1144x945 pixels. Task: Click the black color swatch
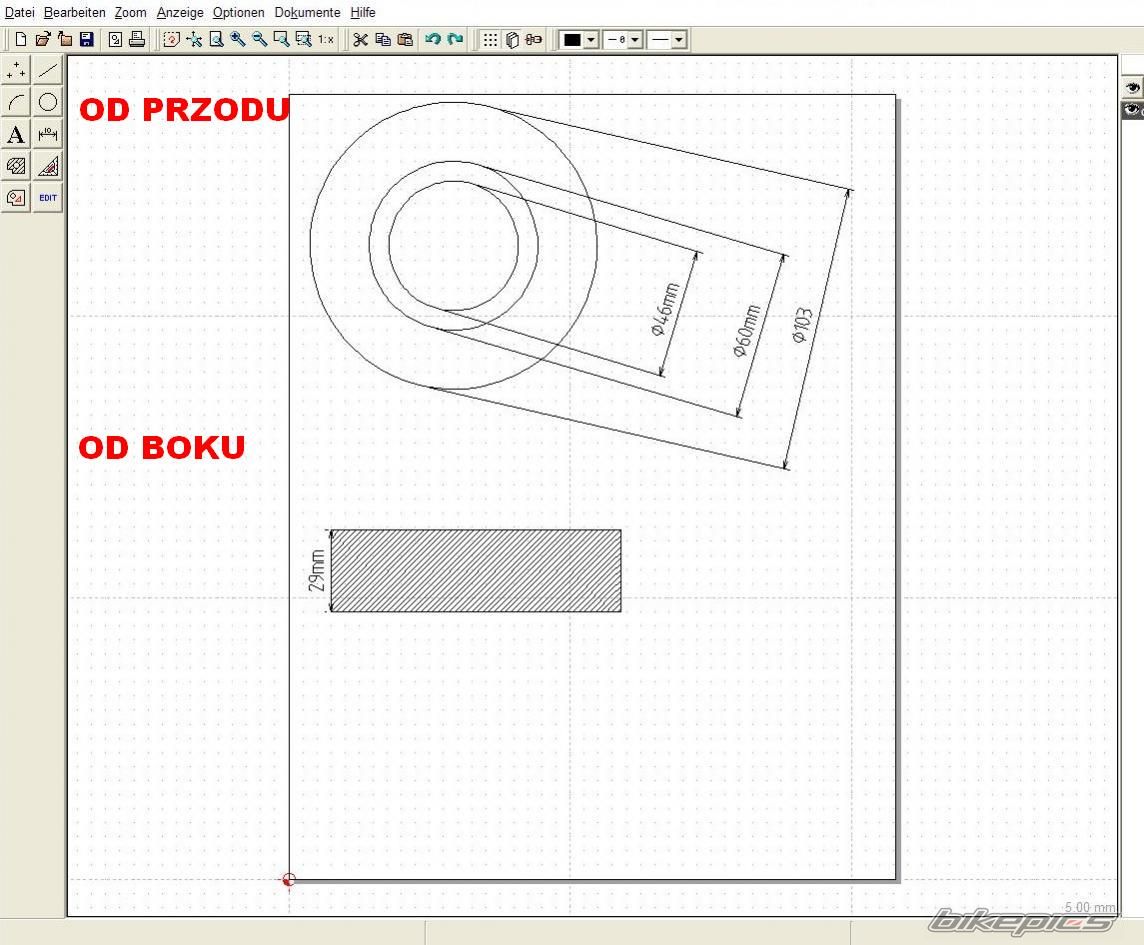coord(572,40)
